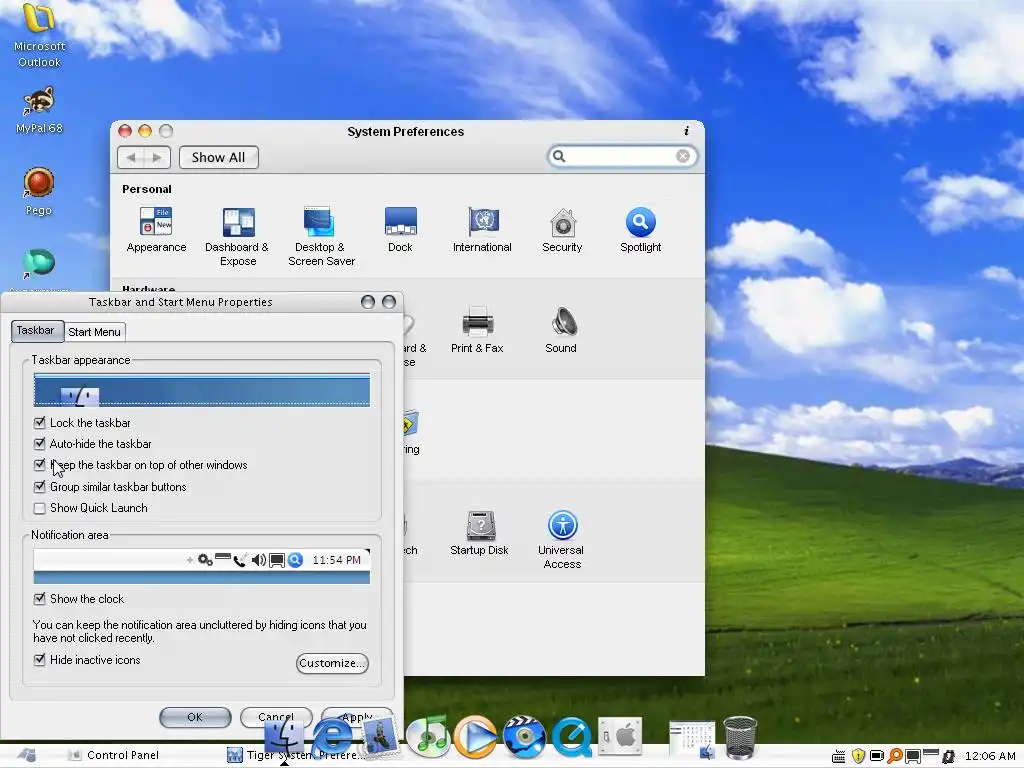Toggle Show the clock checkbox
This screenshot has width=1024, height=768.
coord(40,598)
